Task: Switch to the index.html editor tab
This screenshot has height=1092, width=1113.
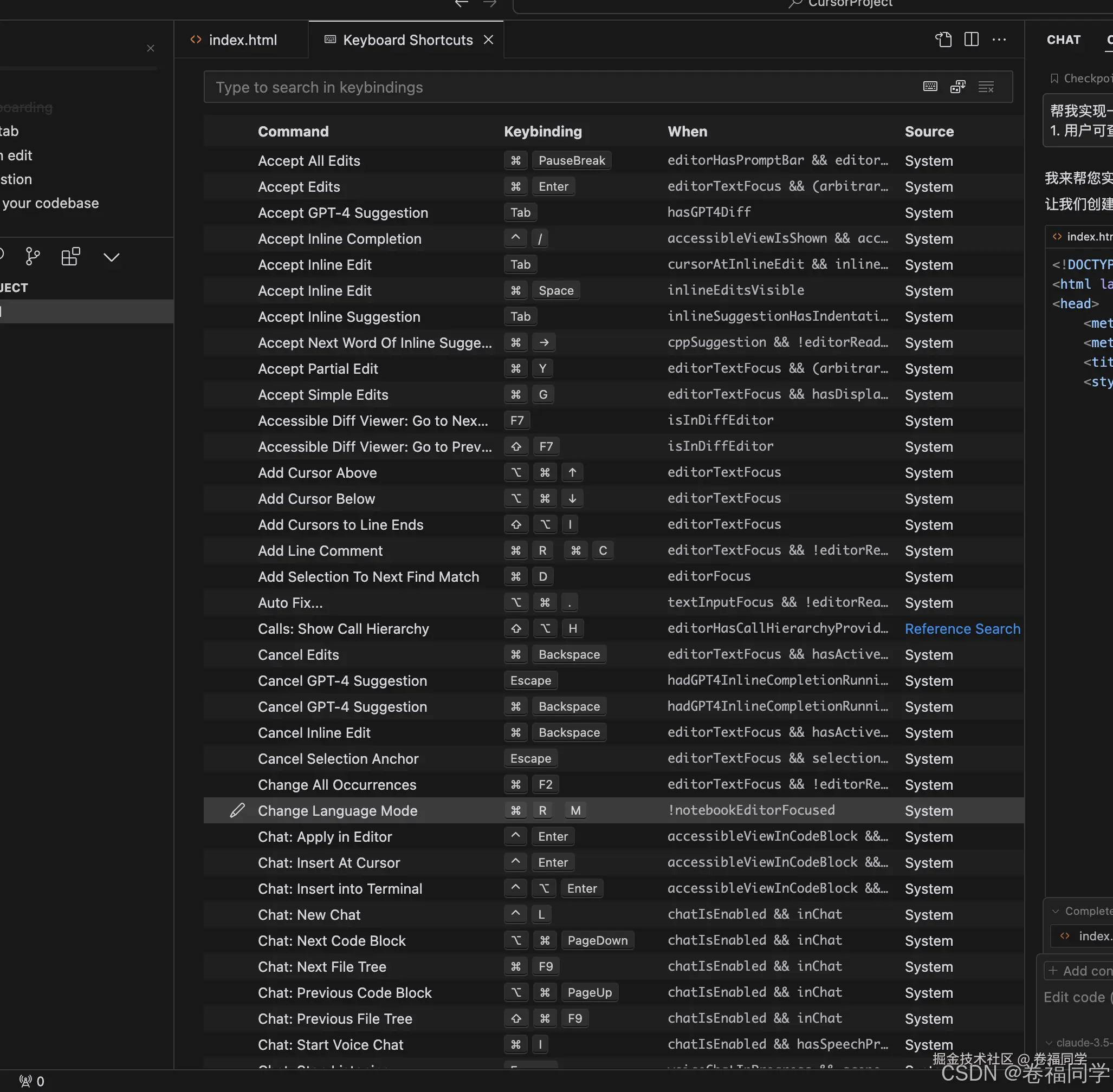Action: click(242, 40)
